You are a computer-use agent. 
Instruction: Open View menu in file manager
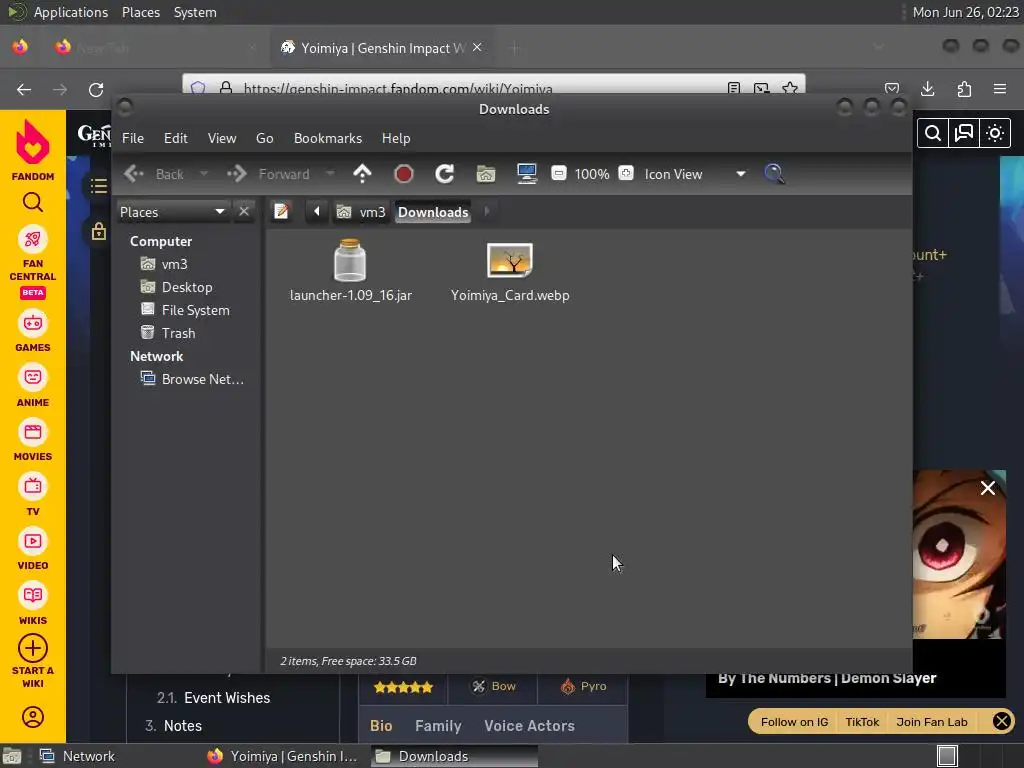pyautogui.click(x=221, y=138)
